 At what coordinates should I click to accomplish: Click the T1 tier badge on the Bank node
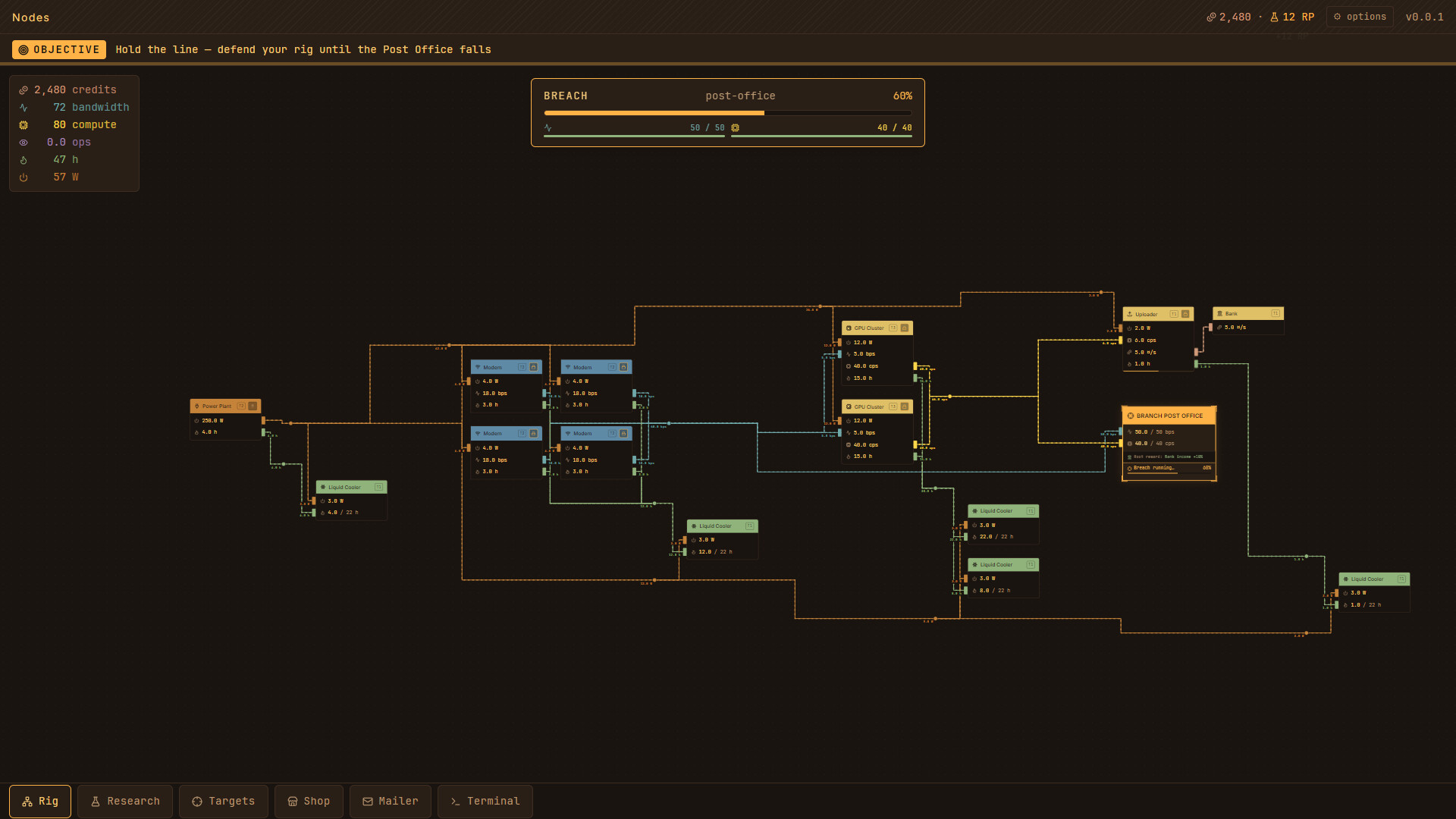[1276, 313]
